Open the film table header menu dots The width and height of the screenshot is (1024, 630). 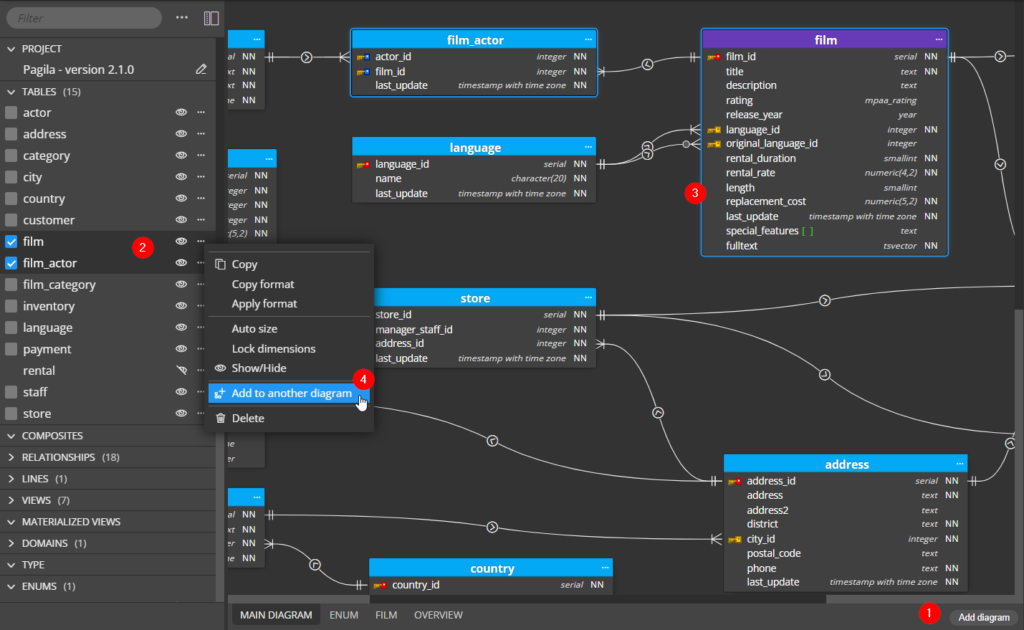939,40
